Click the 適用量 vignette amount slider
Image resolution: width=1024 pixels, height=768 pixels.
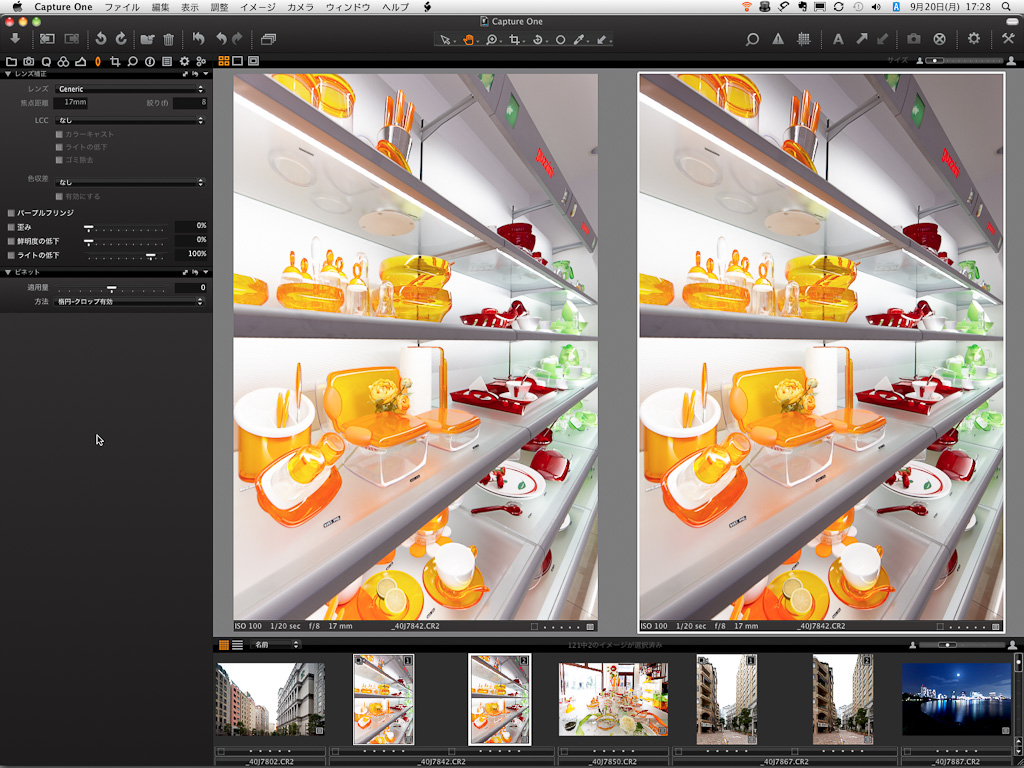point(112,288)
